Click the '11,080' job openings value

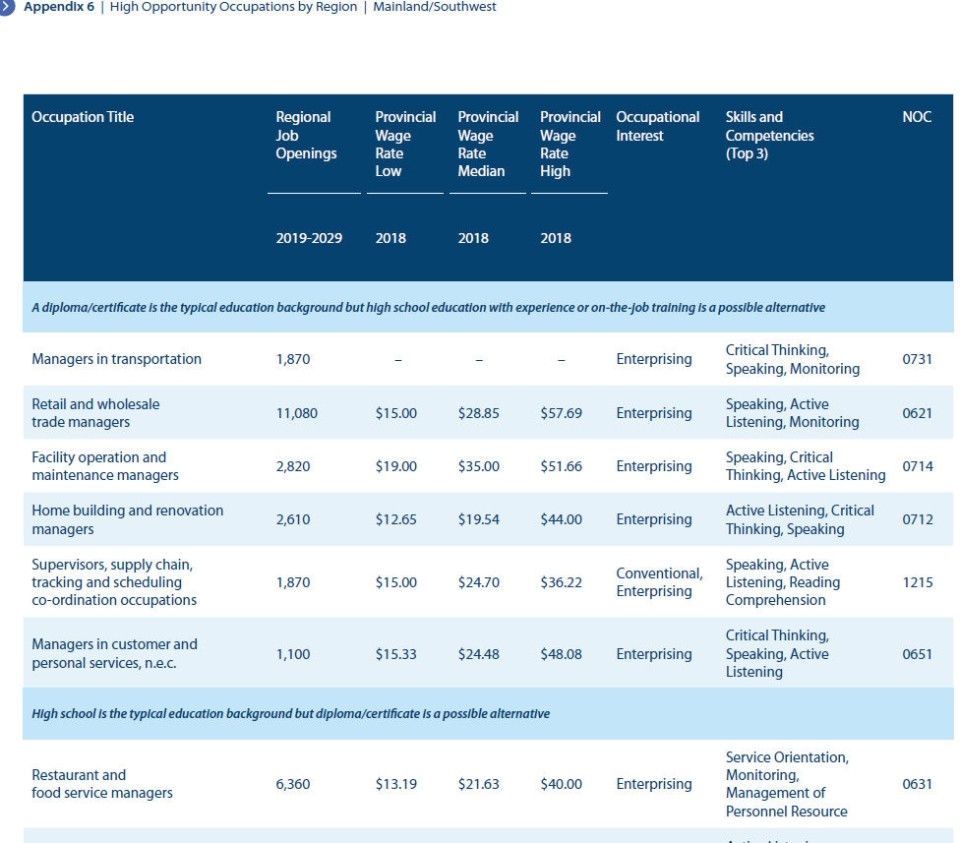click(297, 413)
